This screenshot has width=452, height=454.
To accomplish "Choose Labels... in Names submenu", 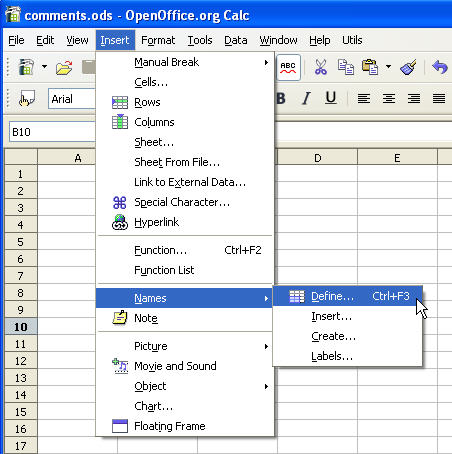I will 347,356.
